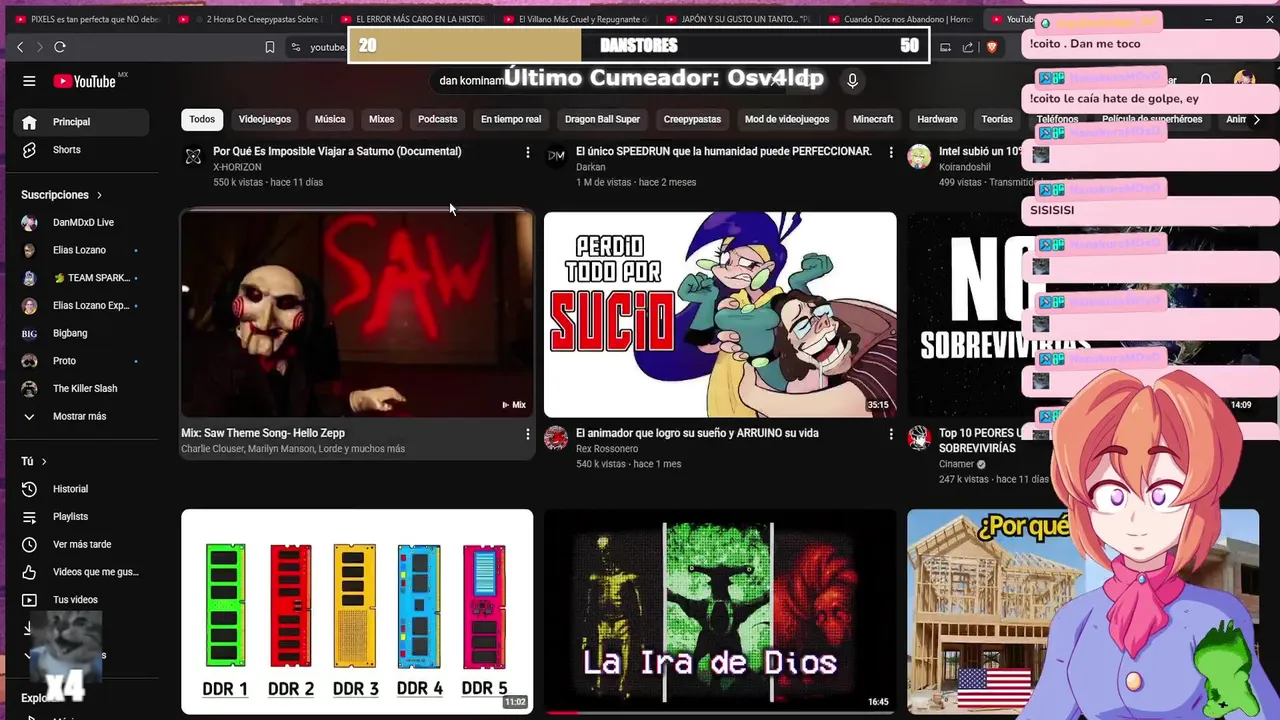Open Videos que me gustan in sidebar
The width and height of the screenshot is (1280, 720).
click(82, 572)
